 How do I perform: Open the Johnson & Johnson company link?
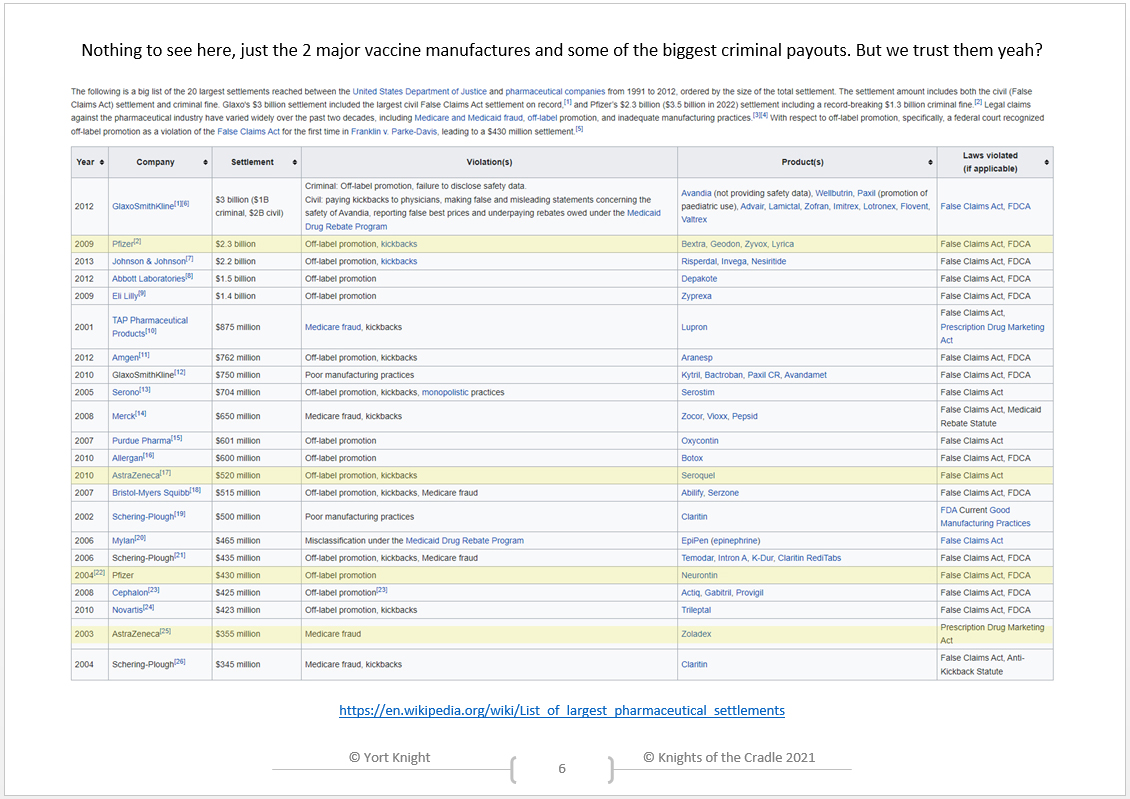click(x=148, y=262)
